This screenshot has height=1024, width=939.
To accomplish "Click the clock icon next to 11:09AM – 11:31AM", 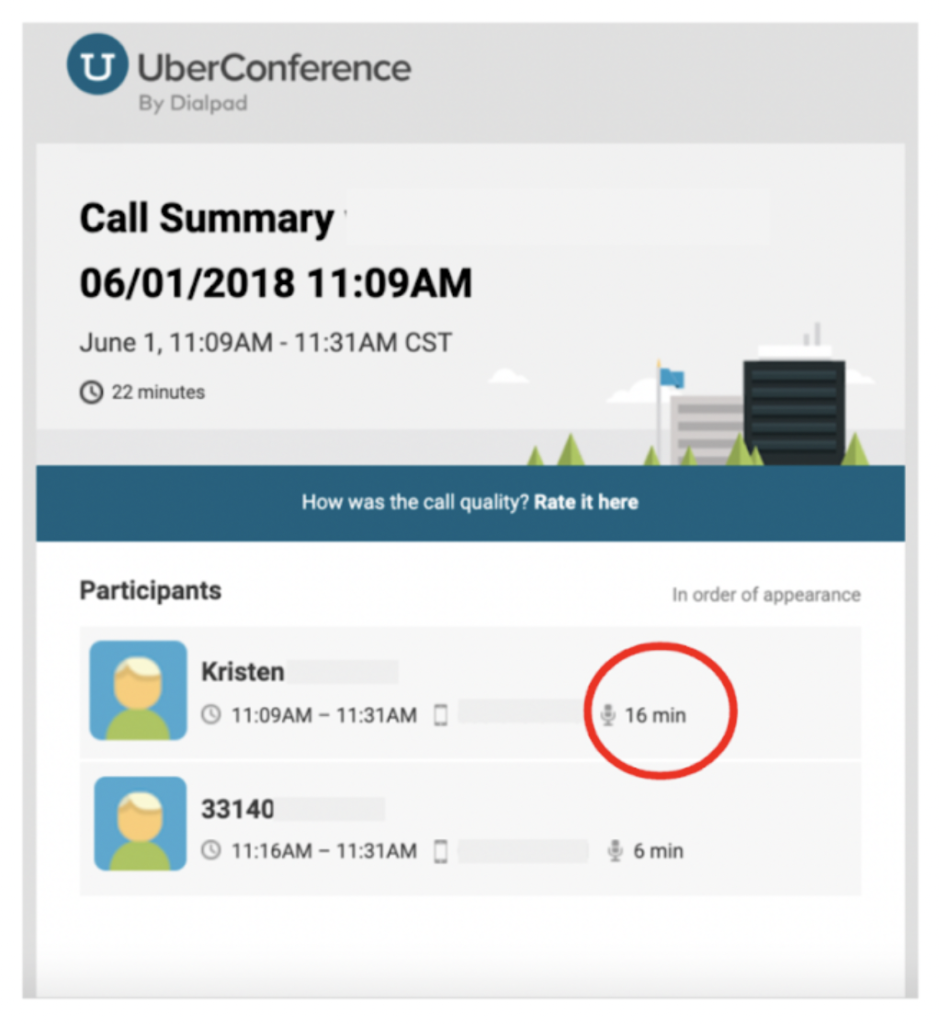I will tap(211, 714).
